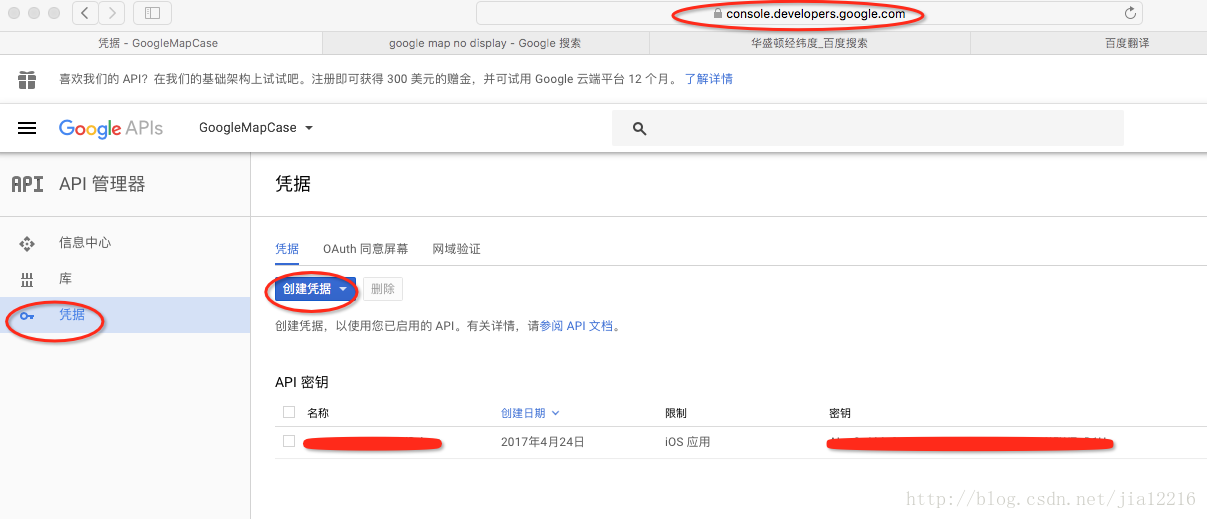Click the 名称 column header
Viewport: 1207px width, 519px height.
(318, 413)
